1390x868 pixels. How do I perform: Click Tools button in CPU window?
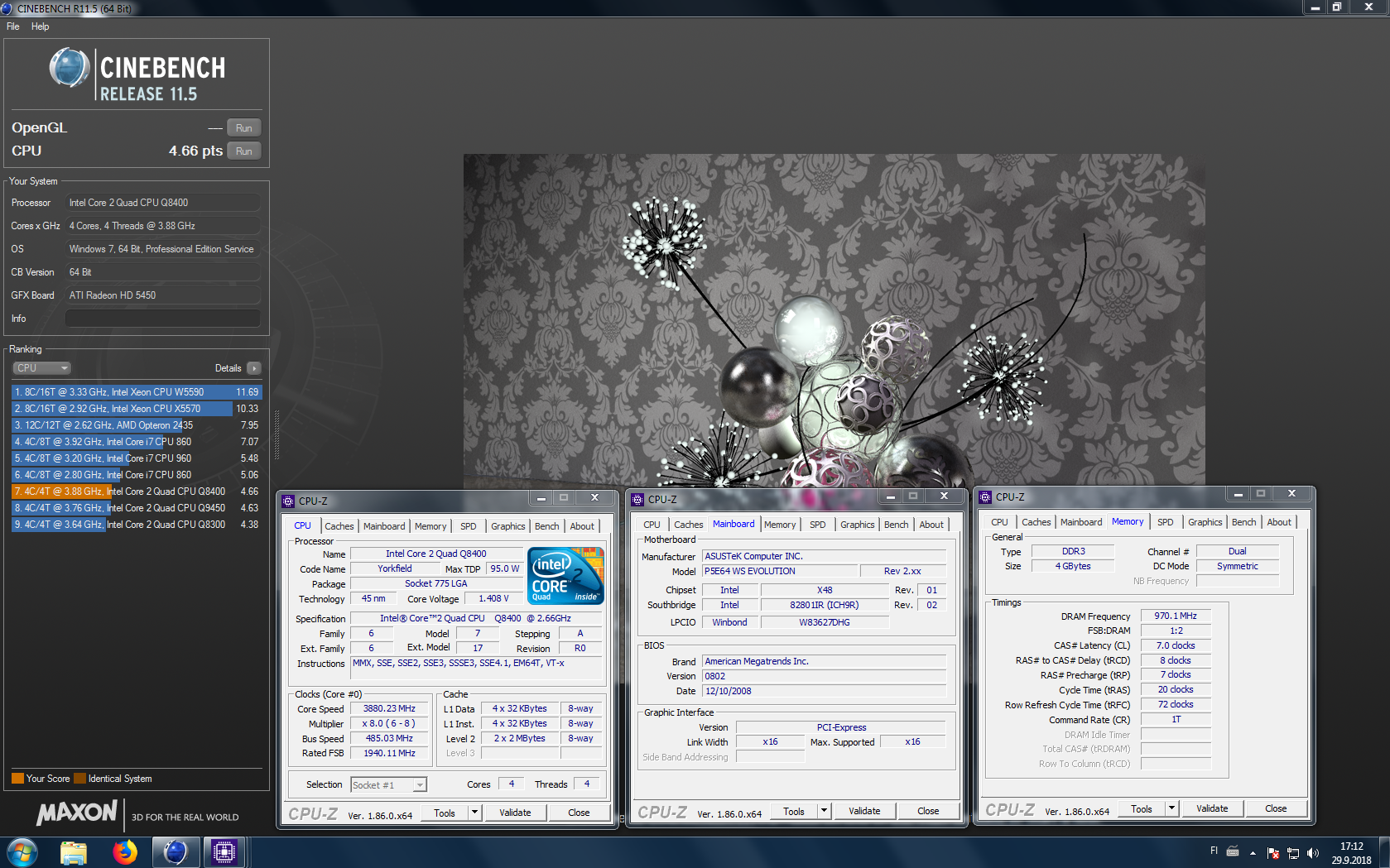point(445,813)
